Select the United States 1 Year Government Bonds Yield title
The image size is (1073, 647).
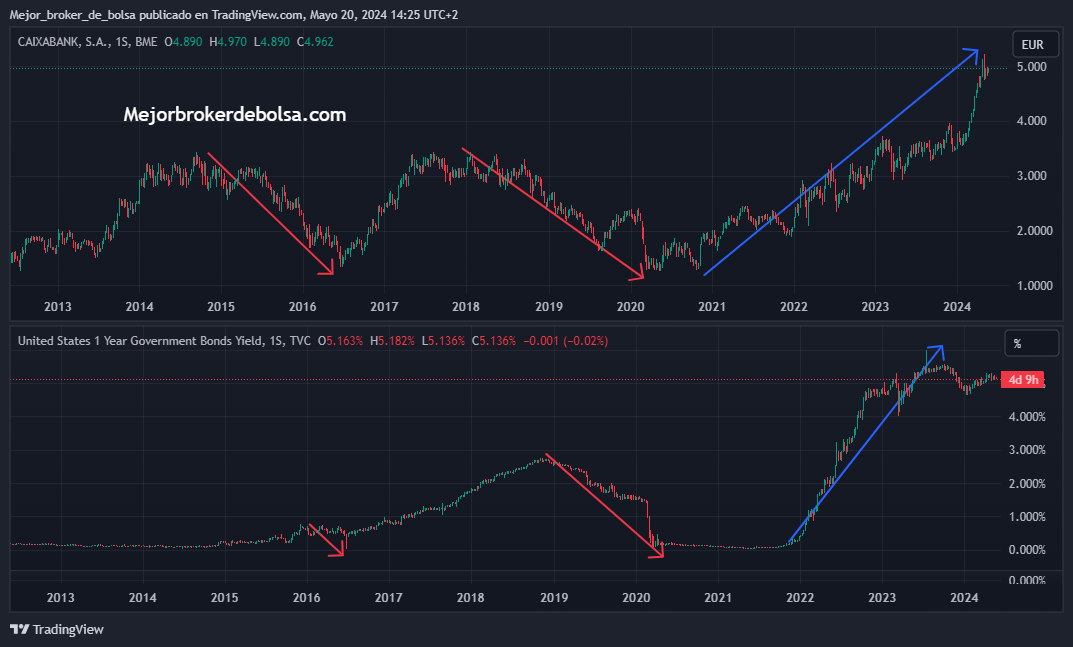coord(164,340)
